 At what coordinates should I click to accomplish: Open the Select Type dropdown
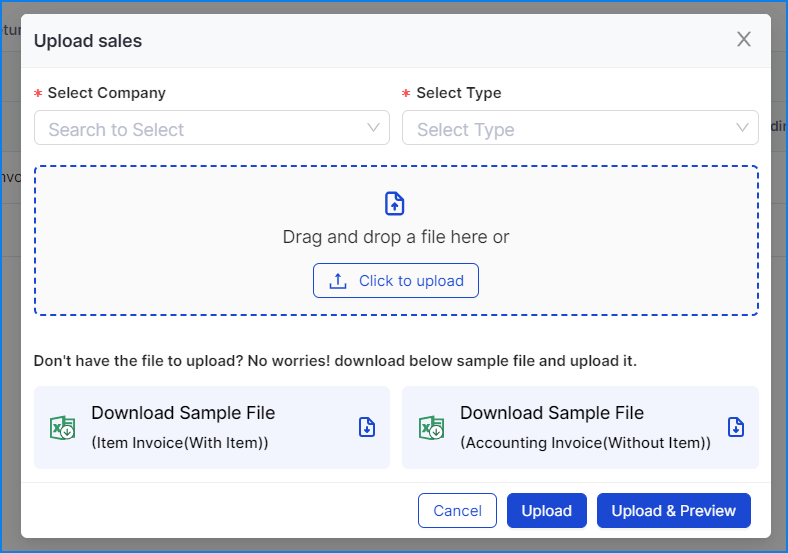[x=570, y=129]
